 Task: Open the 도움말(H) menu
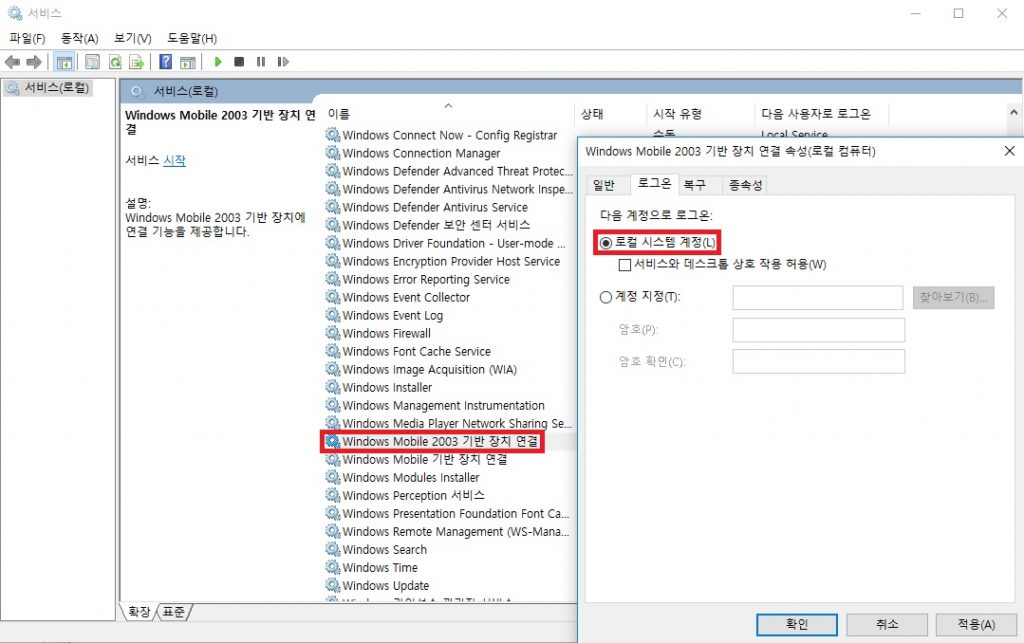pos(192,39)
